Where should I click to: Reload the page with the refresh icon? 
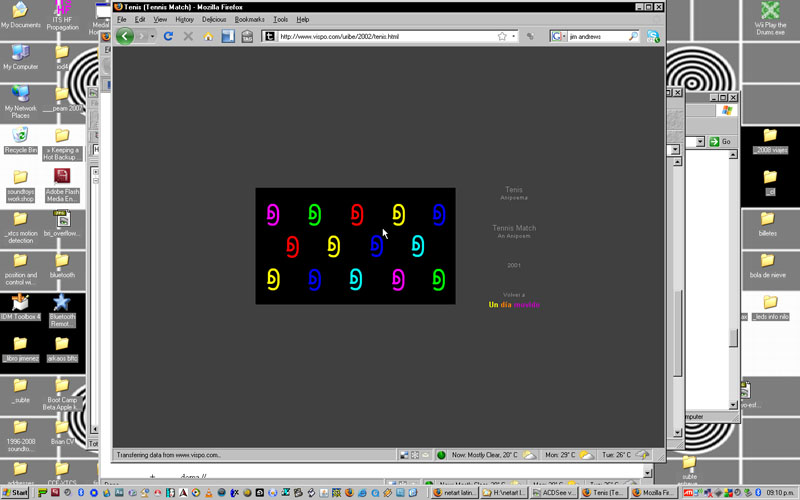[x=168, y=36]
